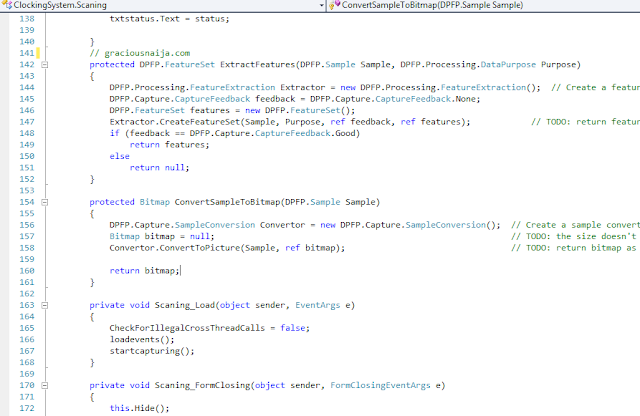Click 'FormClosingEventArgs' type name

[380, 385]
